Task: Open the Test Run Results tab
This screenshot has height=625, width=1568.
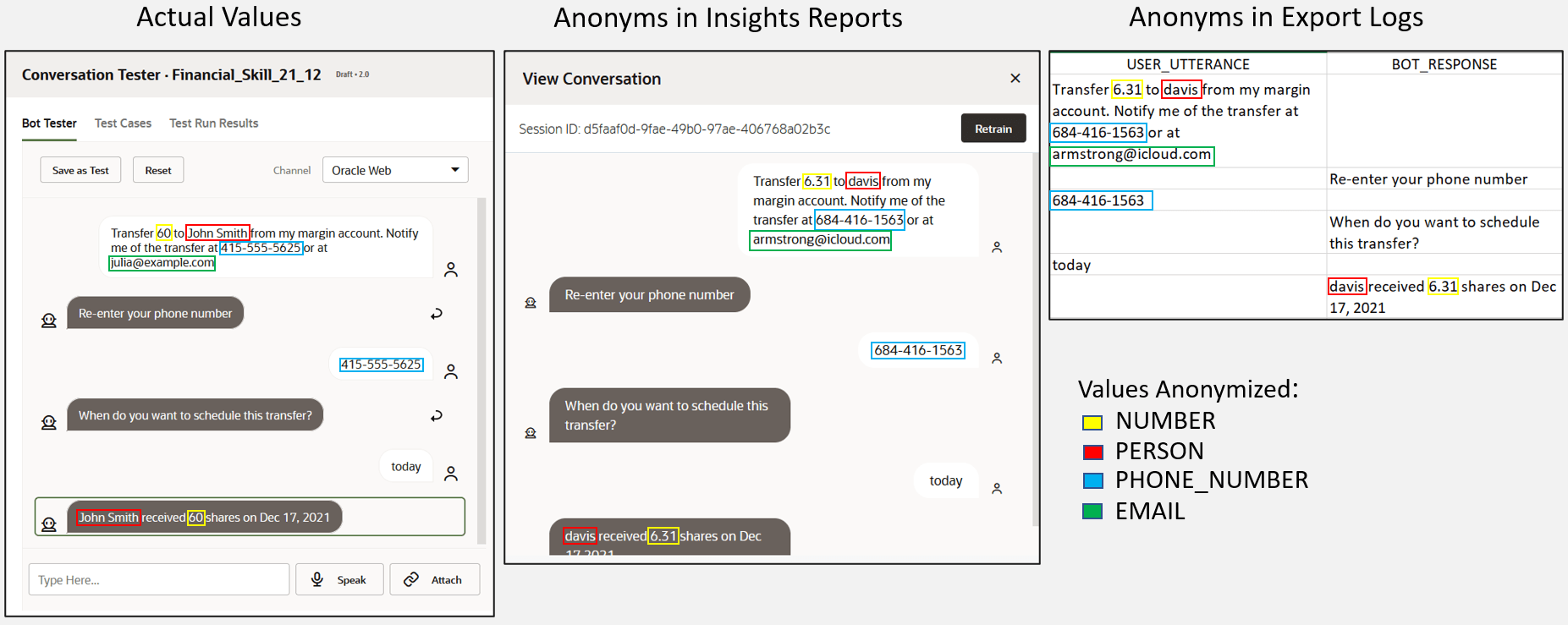Action: (x=213, y=123)
